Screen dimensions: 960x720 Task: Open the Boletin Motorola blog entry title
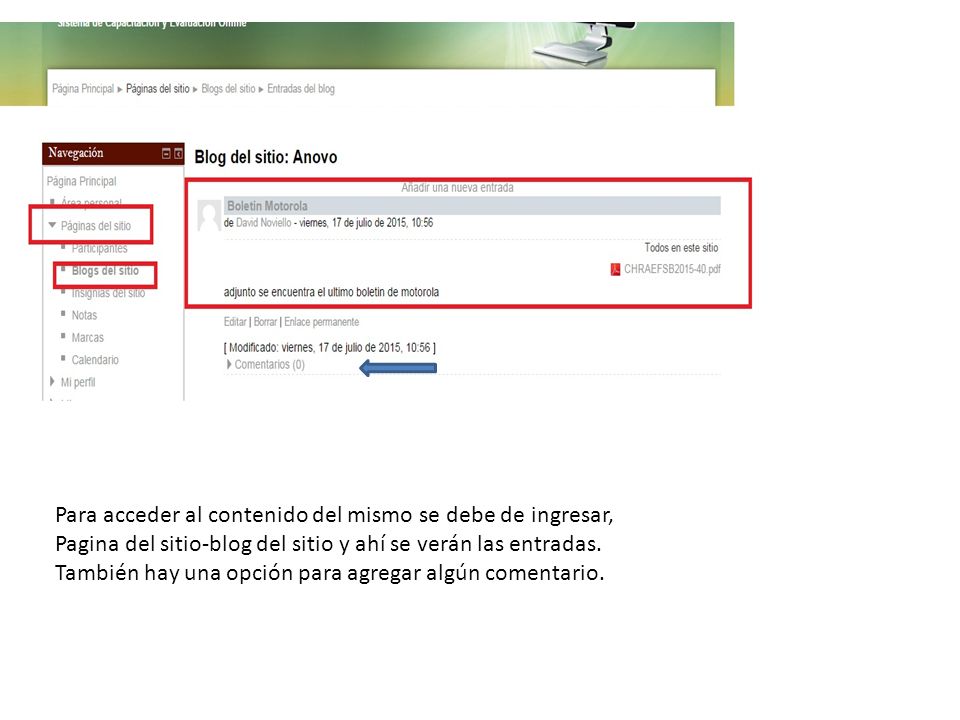[268, 206]
